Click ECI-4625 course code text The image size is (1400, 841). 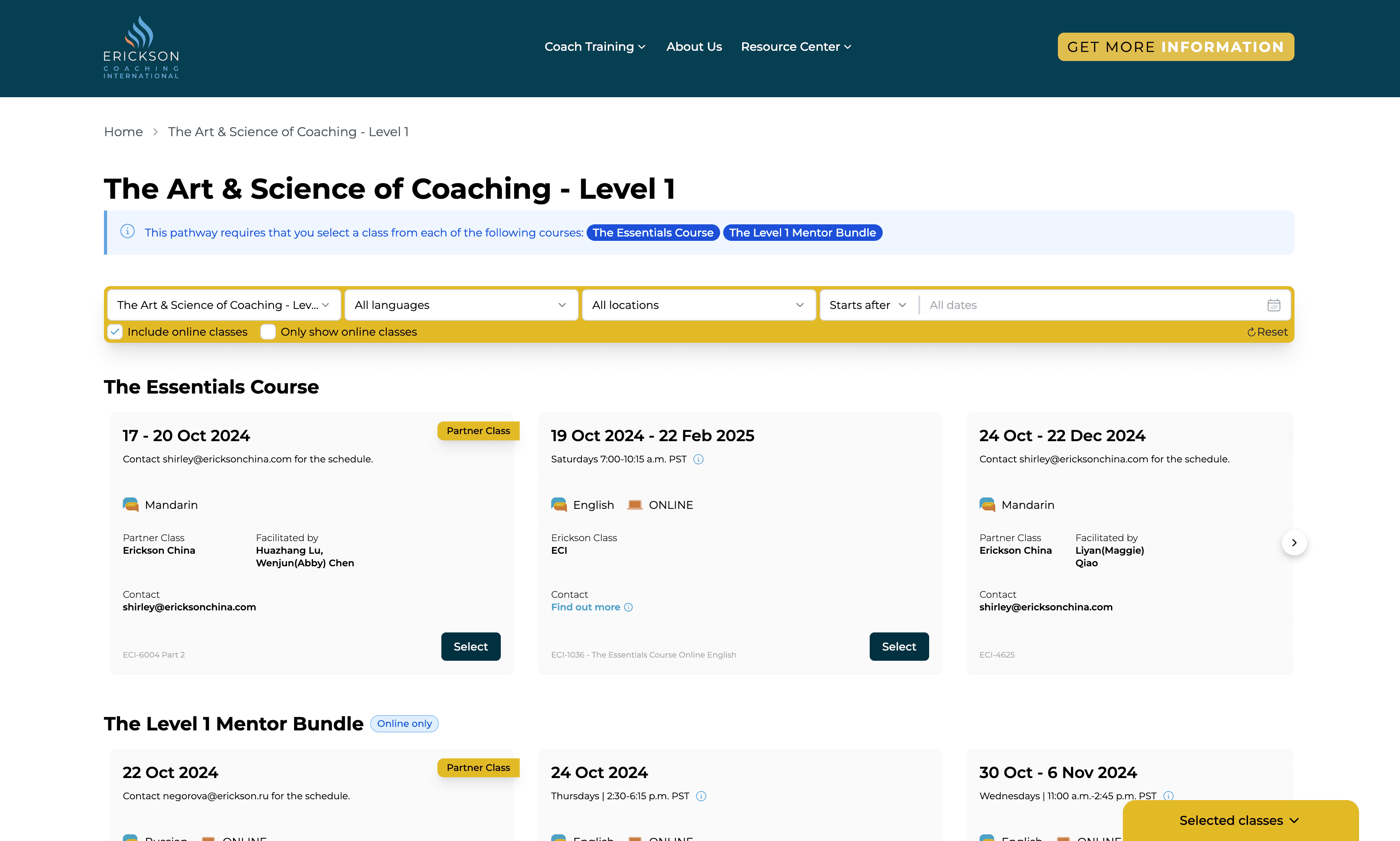pyautogui.click(x=996, y=654)
